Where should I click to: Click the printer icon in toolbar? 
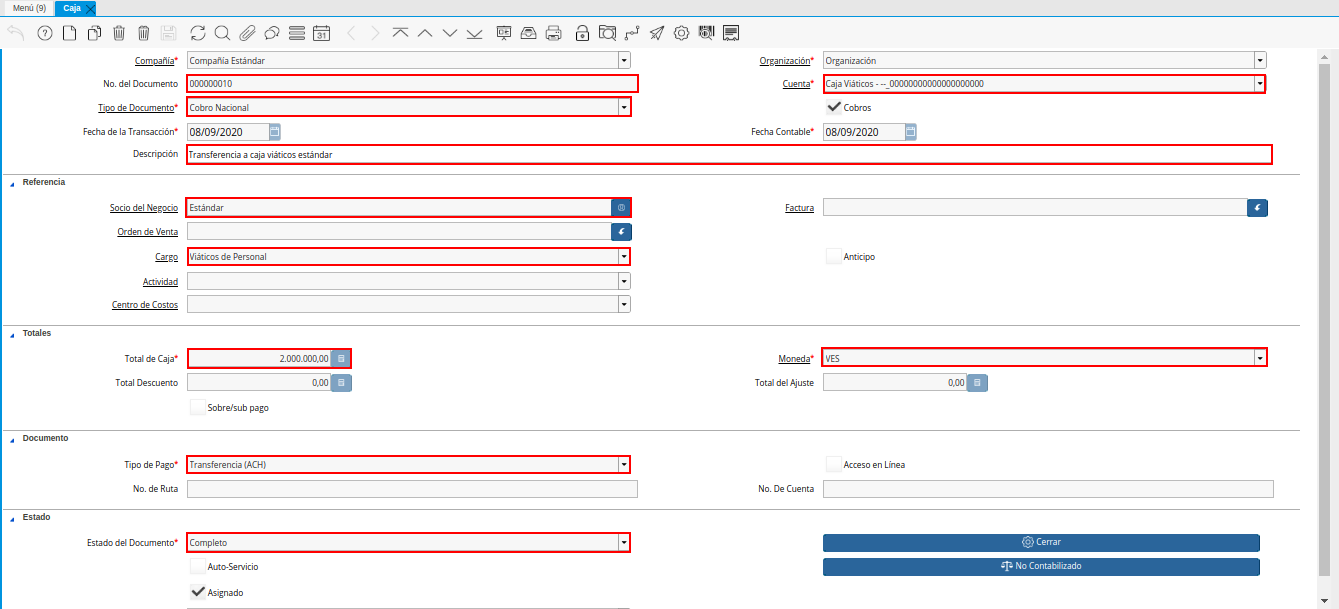[554, 33]
